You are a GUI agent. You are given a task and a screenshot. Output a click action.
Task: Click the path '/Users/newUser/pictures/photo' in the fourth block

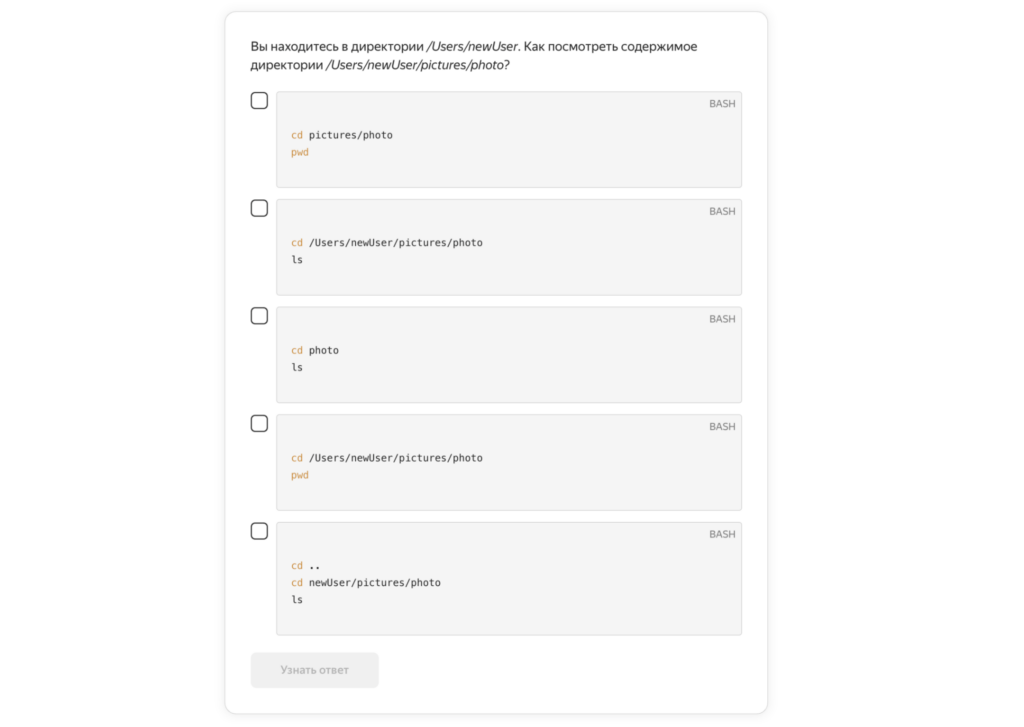click(396, 457)
